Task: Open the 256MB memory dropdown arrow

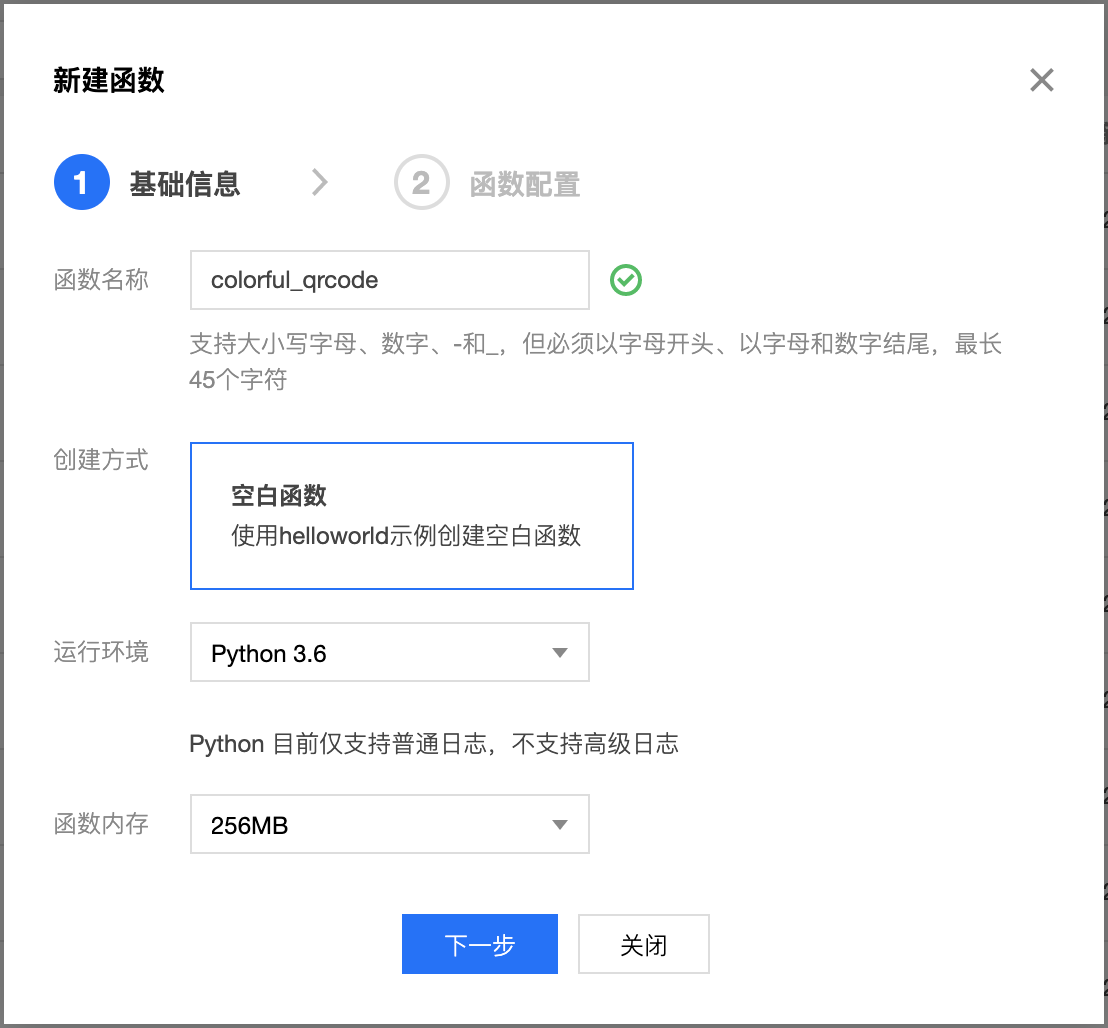Action: (x=560, y=824)
